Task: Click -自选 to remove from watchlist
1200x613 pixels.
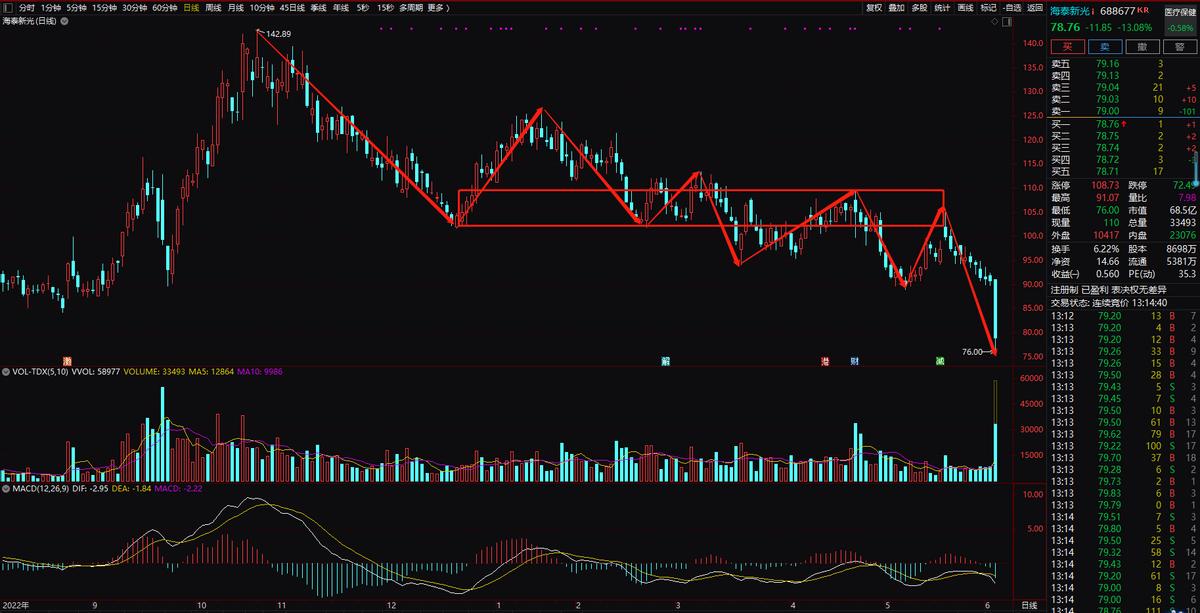Action: 1012,7
